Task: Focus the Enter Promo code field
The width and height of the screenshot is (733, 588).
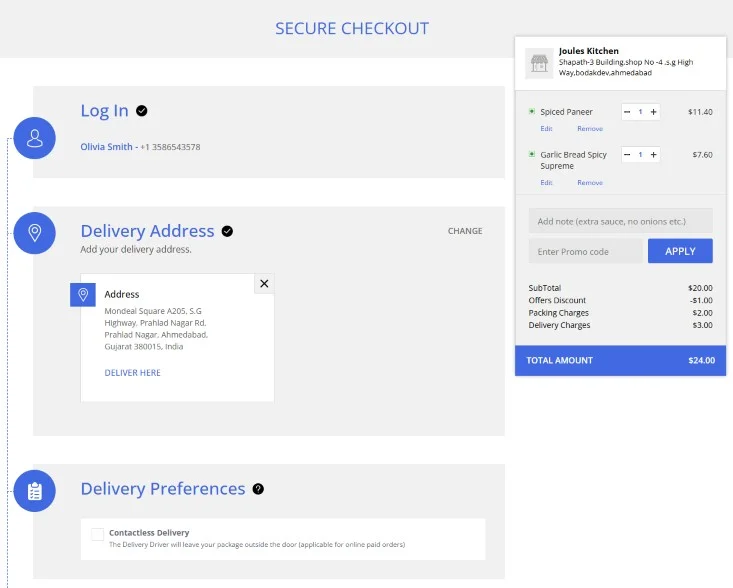Action: click(585, 251)
